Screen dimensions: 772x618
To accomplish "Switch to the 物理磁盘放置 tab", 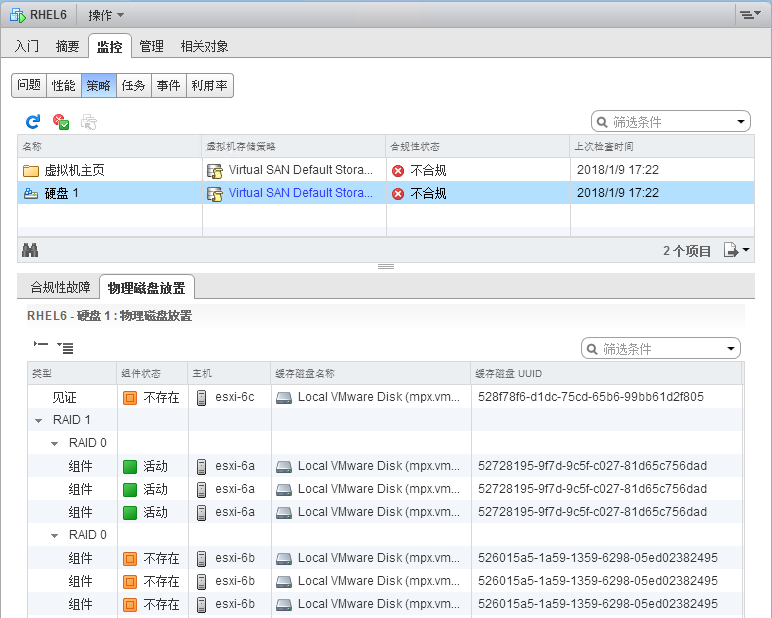I will [146, 288].
